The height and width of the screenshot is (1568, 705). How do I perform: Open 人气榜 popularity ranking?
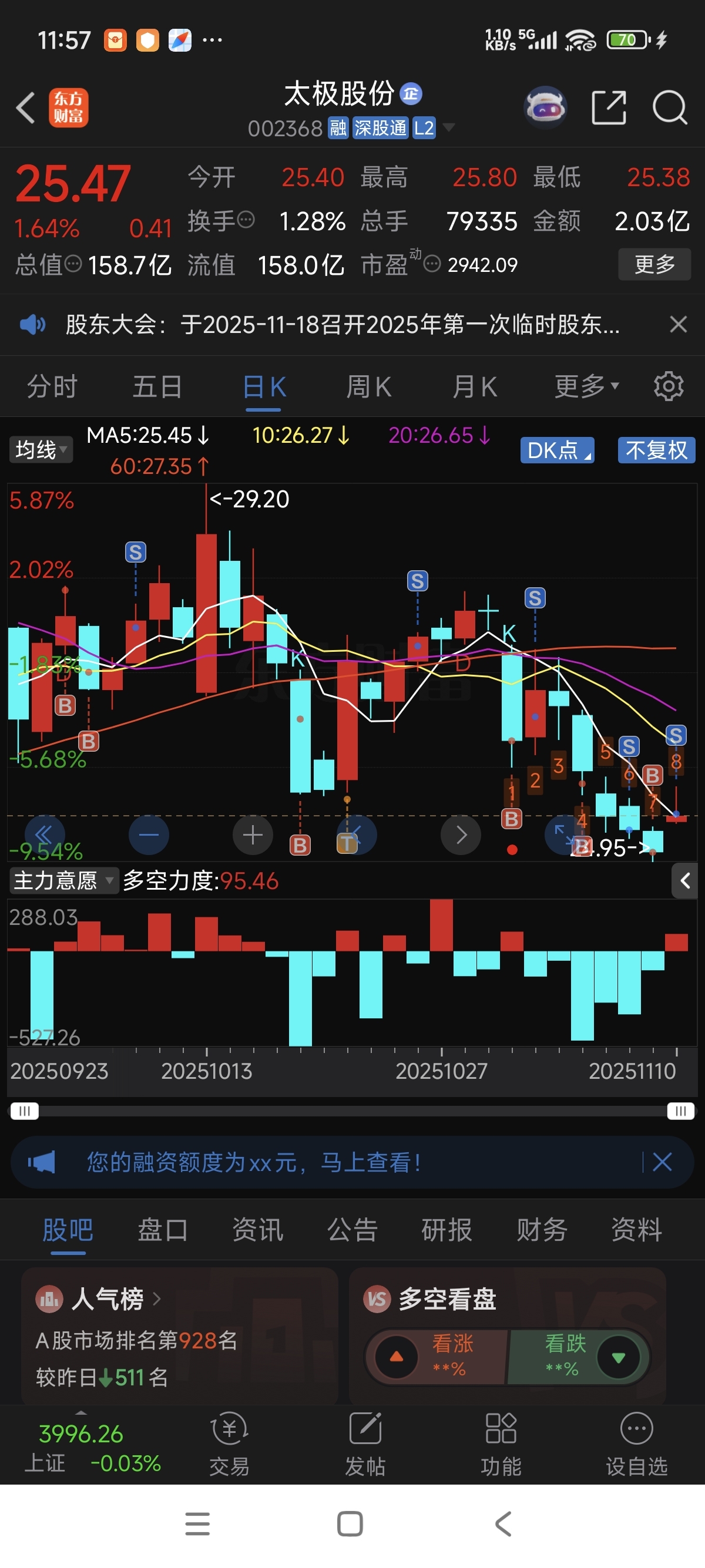[x=107, y=1299]
